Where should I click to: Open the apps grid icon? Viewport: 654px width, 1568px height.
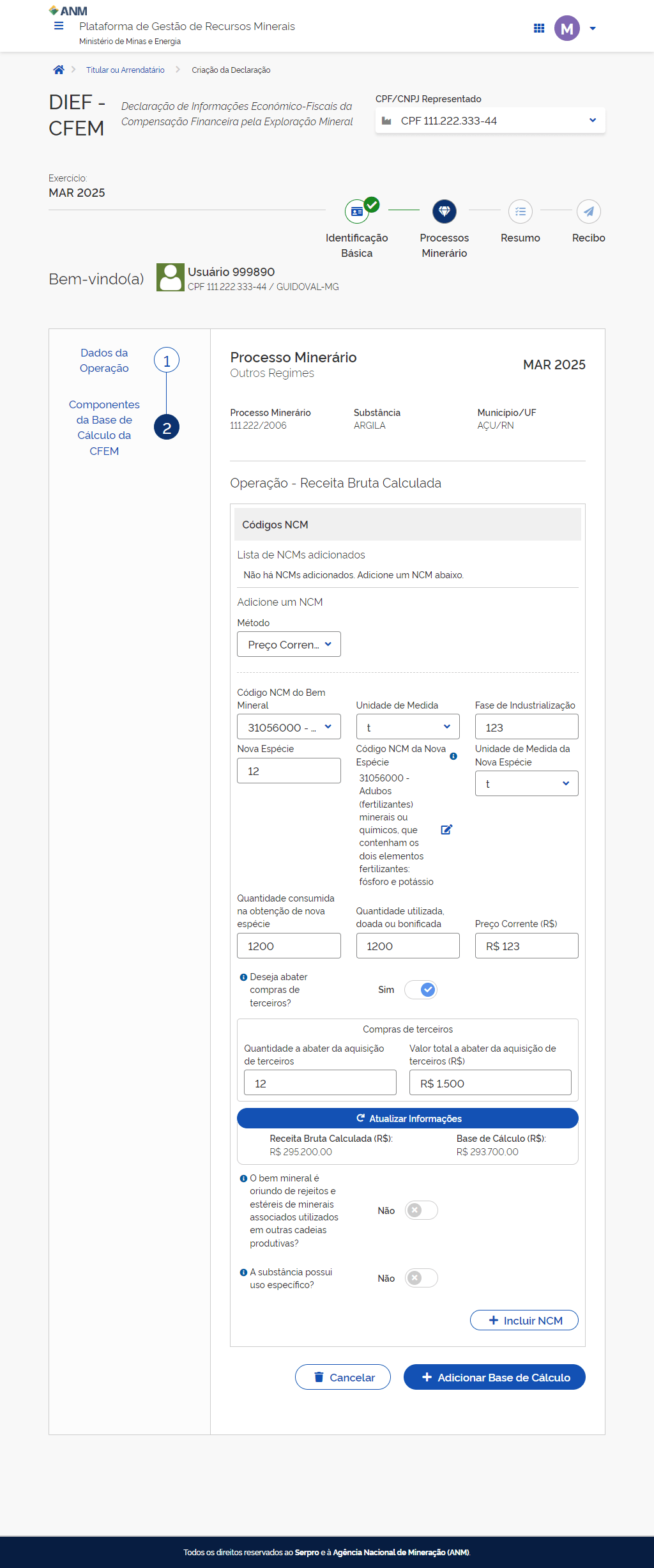539,28
